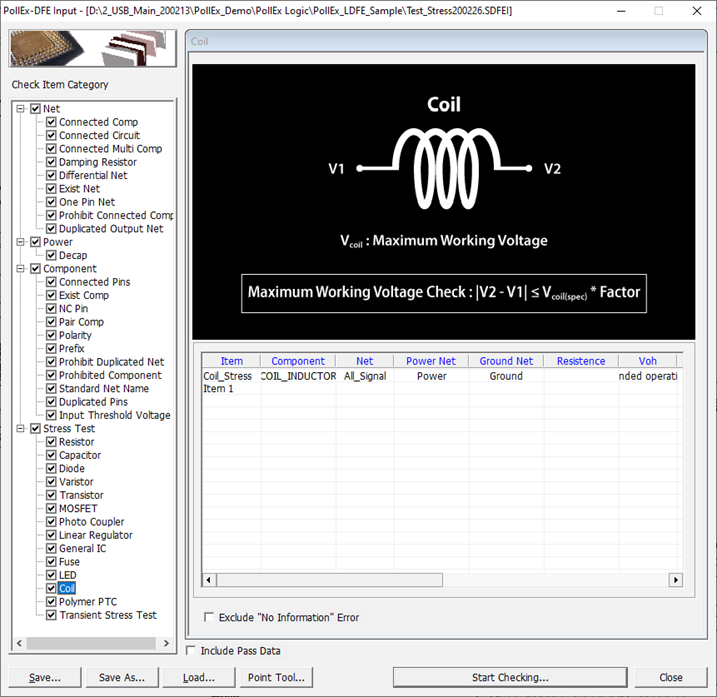
Task: Open the Linear Regulator check item
Action: pyautogui.click(x=95, y=535)
